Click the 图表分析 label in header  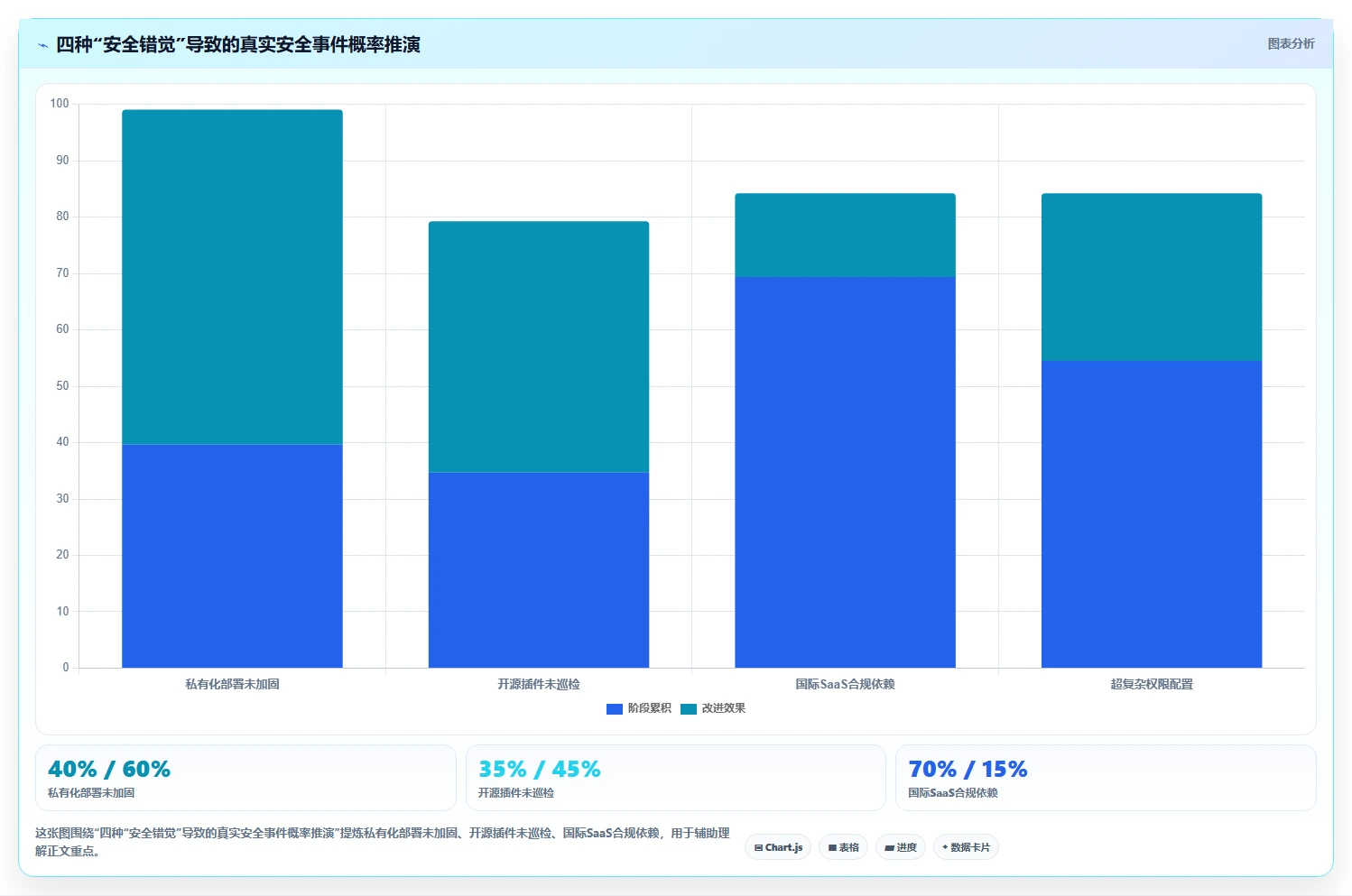[1291, 43]
